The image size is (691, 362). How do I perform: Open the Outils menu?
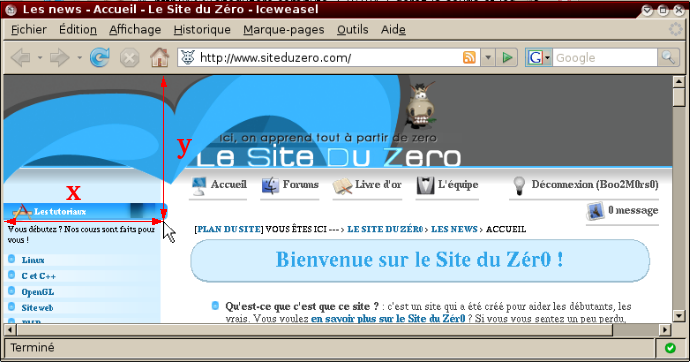click(x=353, y=30)
